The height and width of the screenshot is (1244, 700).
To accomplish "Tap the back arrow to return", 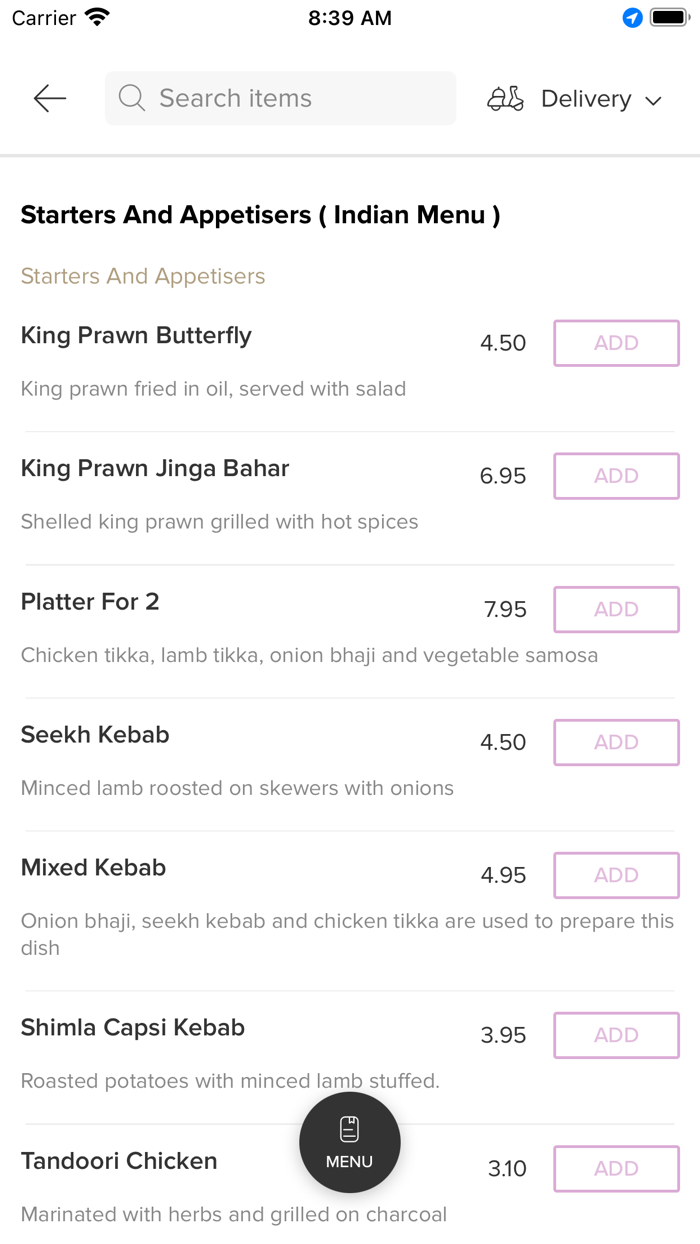I will pyautogui.click(x=49, y=98).
